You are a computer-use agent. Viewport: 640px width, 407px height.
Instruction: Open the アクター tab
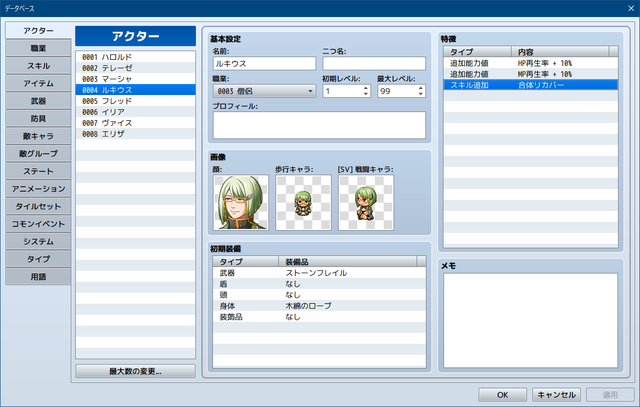38,31
